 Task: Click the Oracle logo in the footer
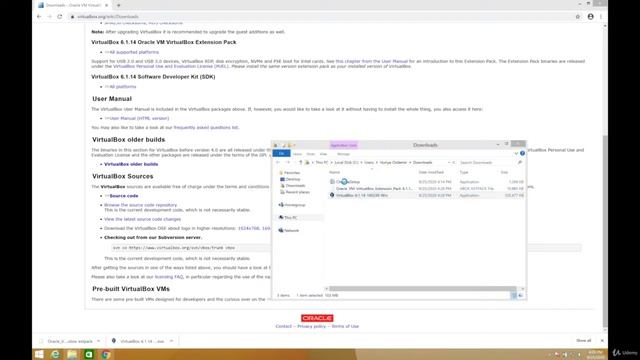(x=317, y=318)
